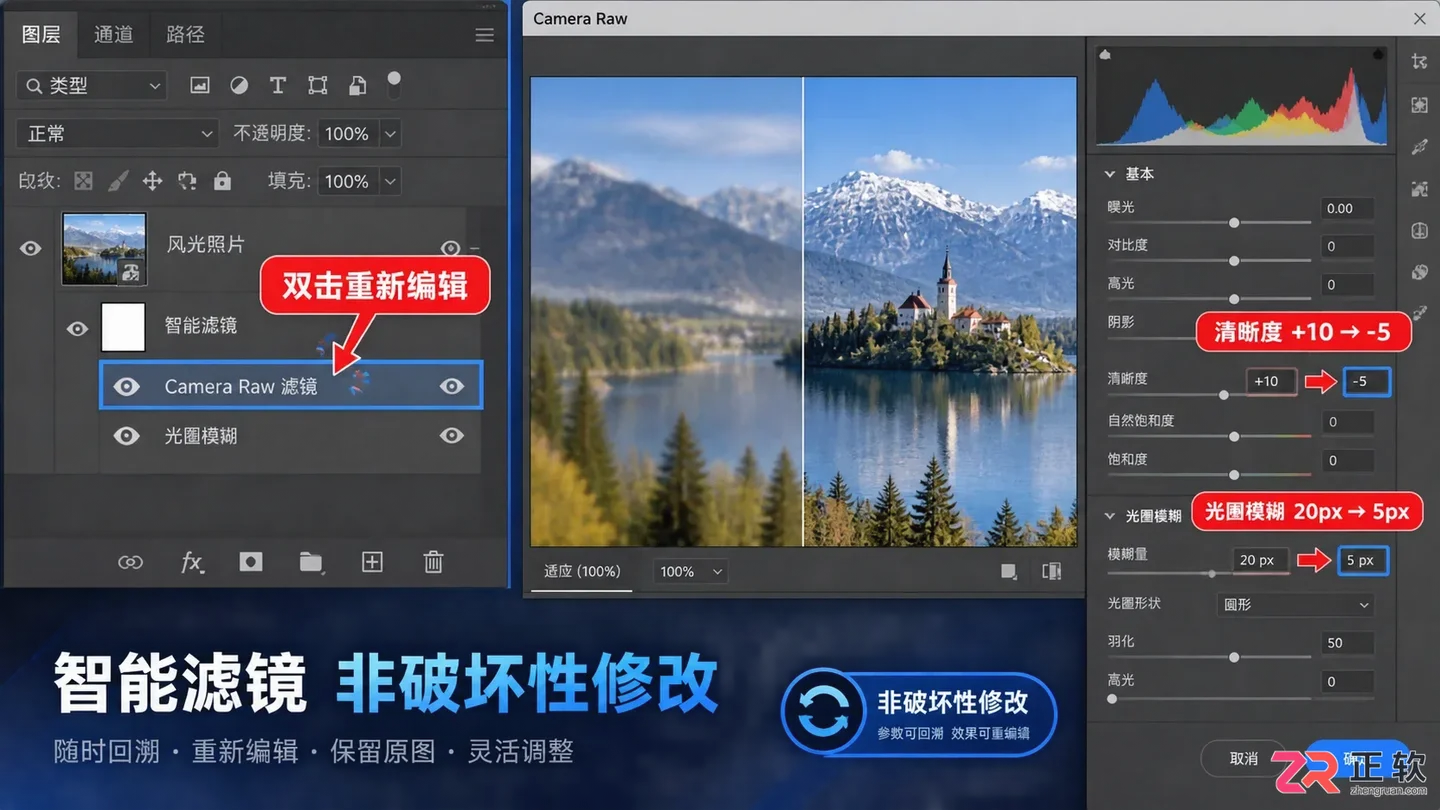
Task: Filter layers by smart object icon
Action: click(357, 86)
